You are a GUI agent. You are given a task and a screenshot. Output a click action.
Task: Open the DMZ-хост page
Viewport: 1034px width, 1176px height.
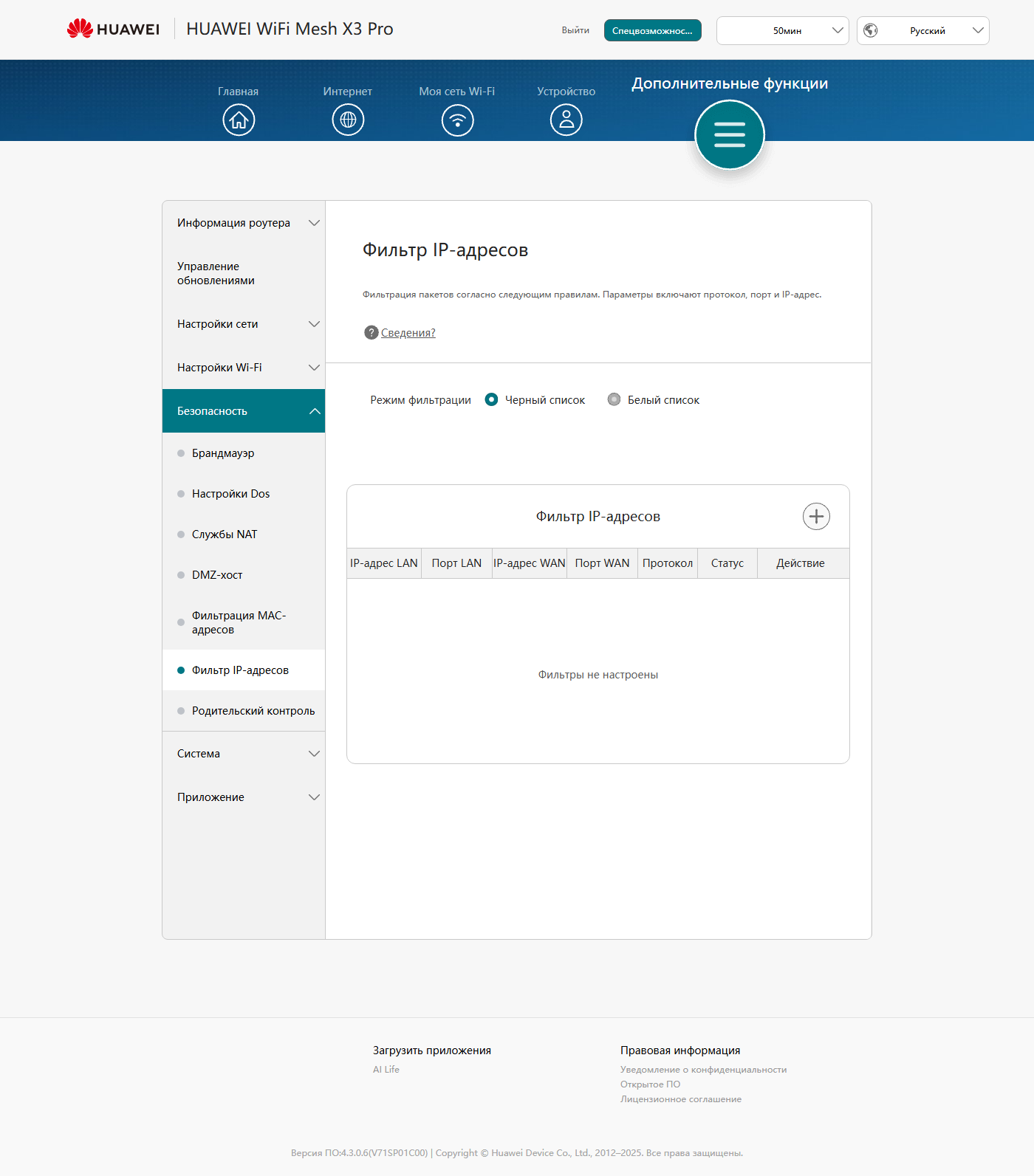(x=244, y=575)
